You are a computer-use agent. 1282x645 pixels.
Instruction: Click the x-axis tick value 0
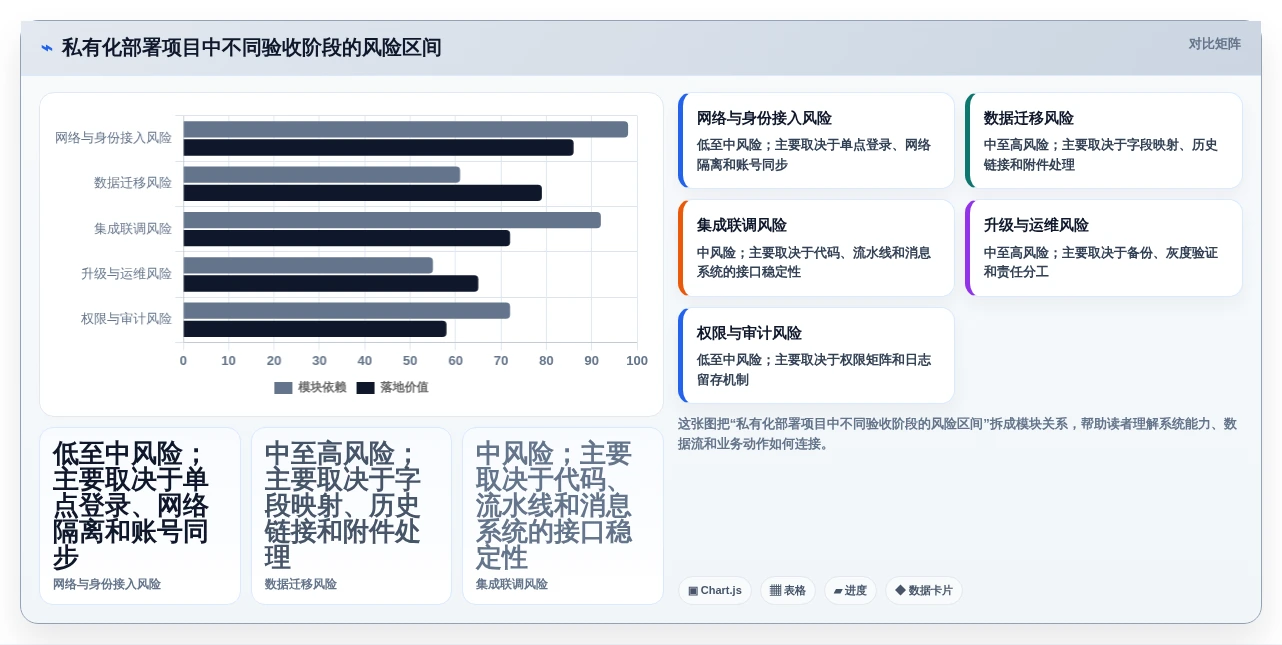183,361
